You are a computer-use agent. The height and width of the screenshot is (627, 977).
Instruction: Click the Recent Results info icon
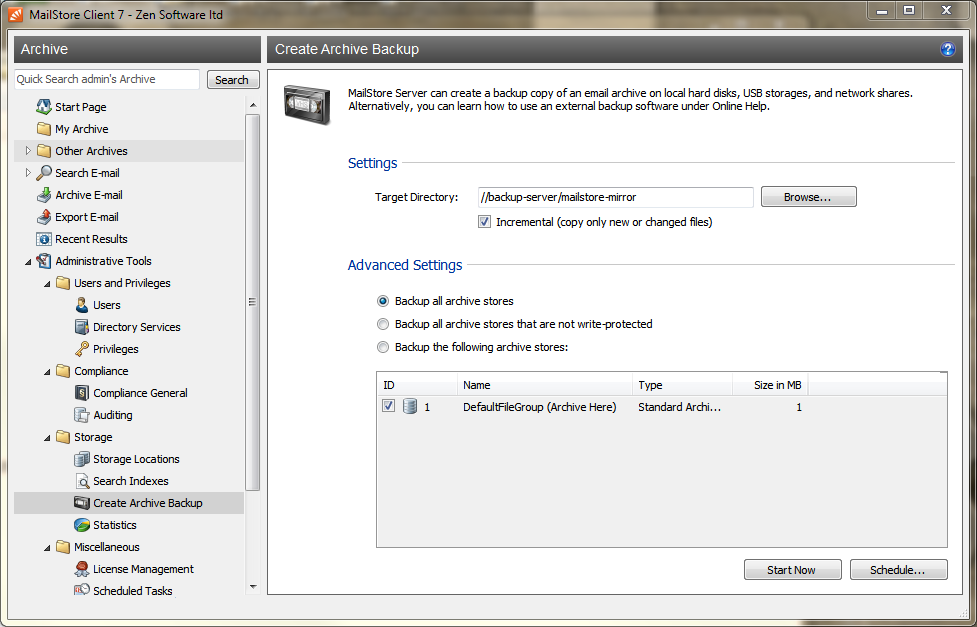[44, 239]
